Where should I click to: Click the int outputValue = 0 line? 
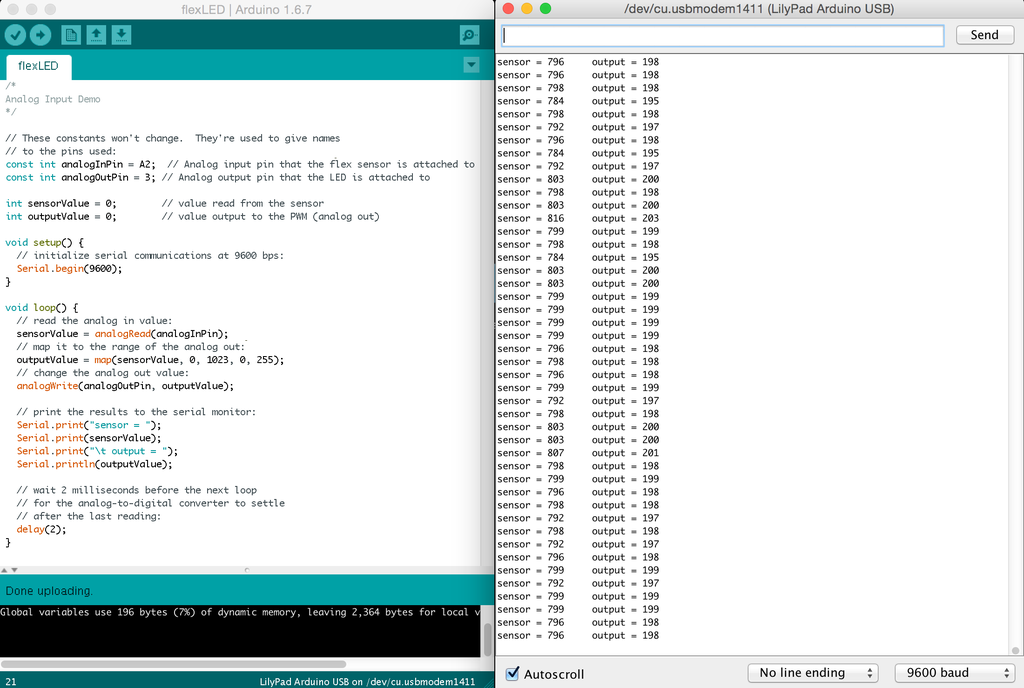coord(192,216)
